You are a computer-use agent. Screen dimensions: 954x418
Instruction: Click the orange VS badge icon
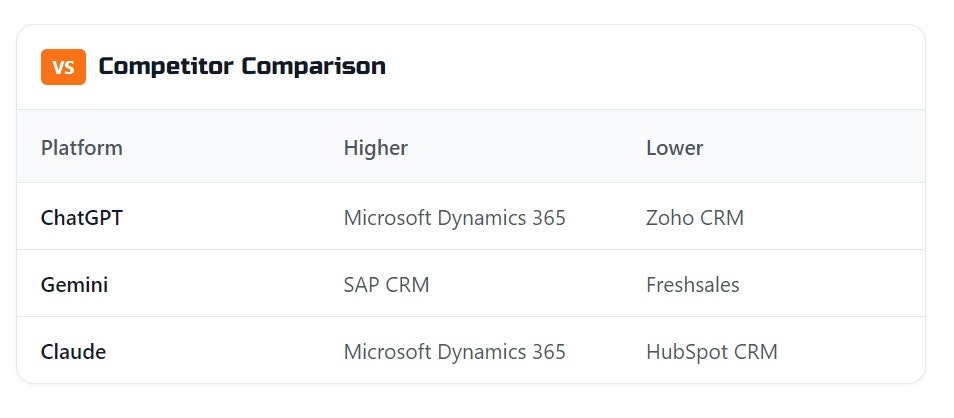[x=63, y=67]
